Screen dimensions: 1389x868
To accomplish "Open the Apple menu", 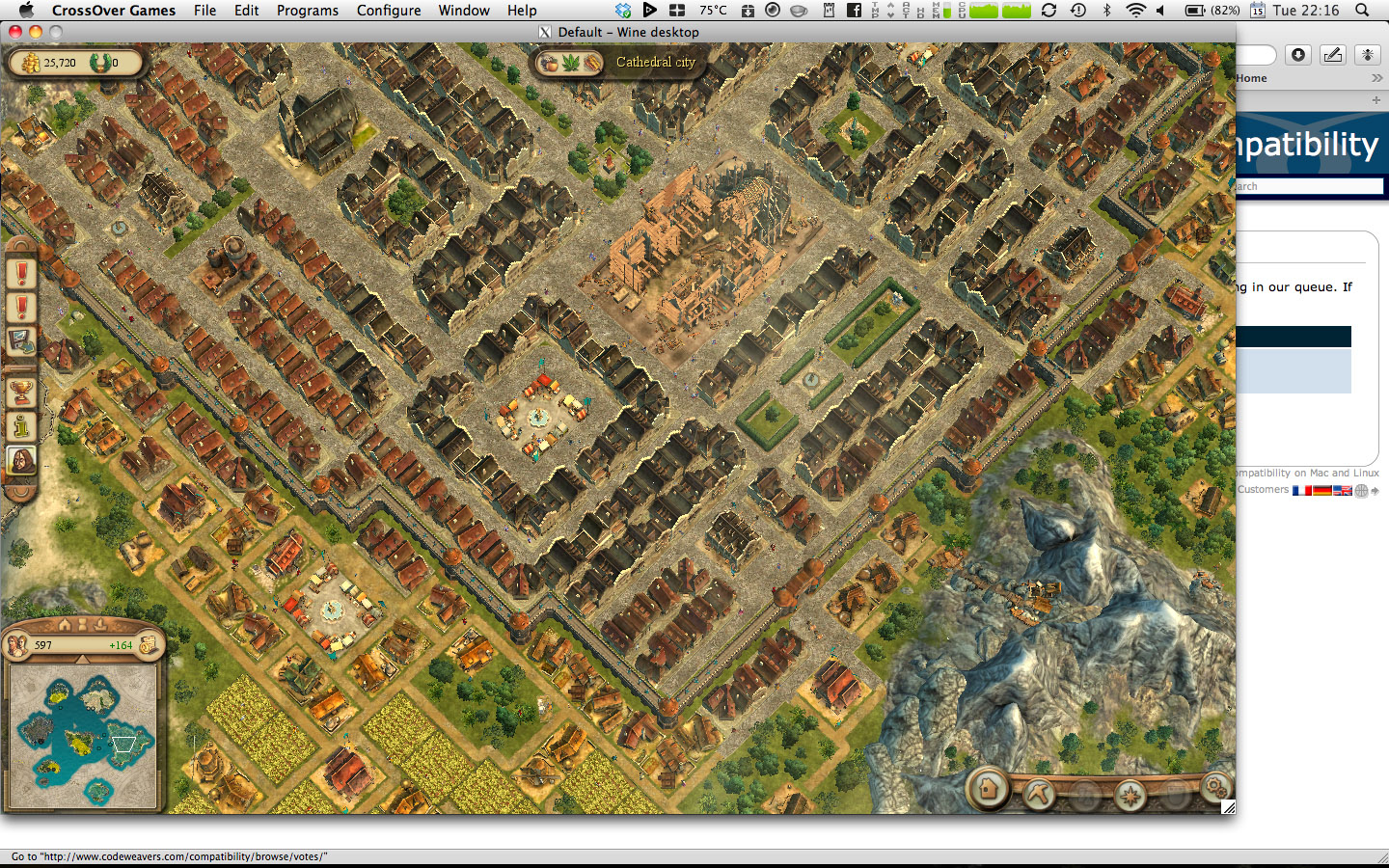I will coord(26,10).
